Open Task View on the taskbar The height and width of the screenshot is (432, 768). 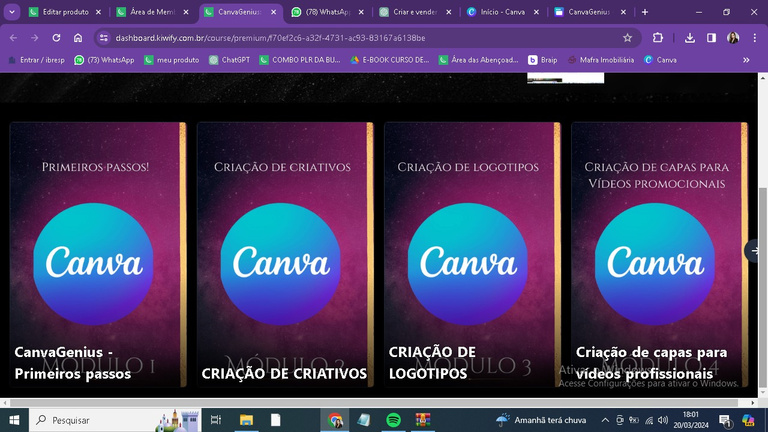(x=216, y=420)
